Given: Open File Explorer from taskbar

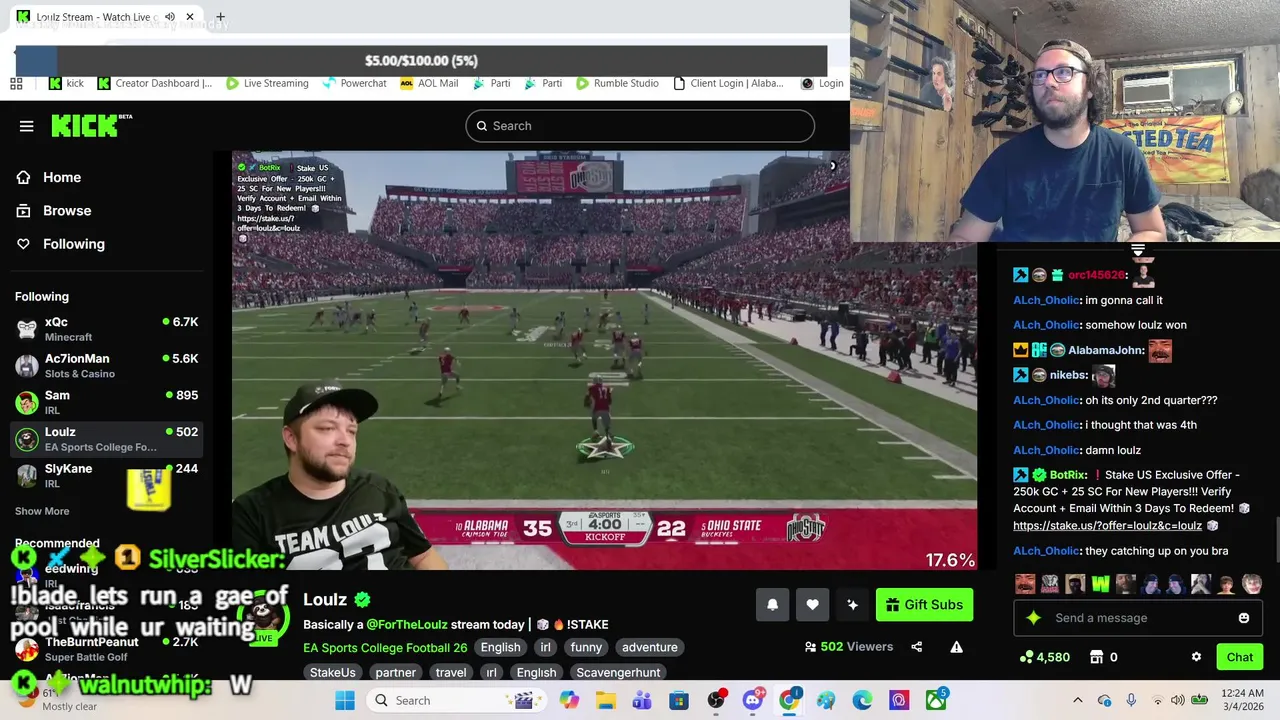Looking at the screenshot, I should click(x=606, y=700).
